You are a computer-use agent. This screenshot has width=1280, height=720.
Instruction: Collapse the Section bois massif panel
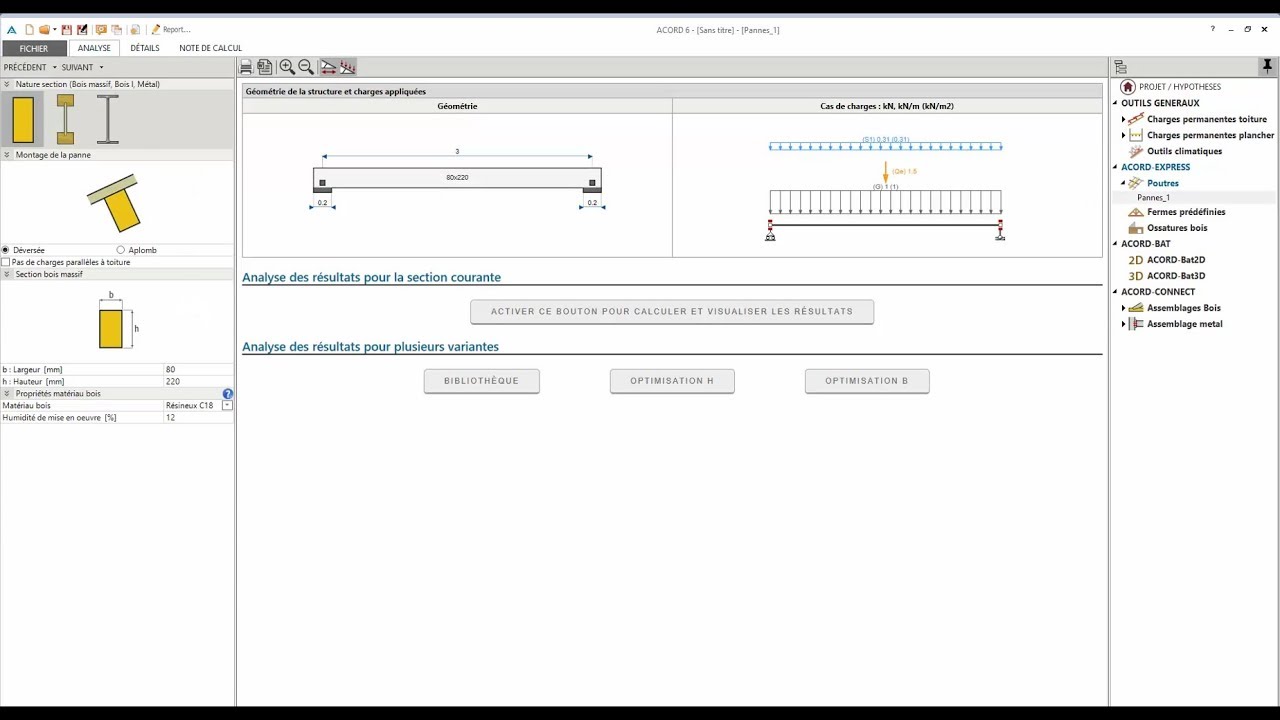[7, 274]
